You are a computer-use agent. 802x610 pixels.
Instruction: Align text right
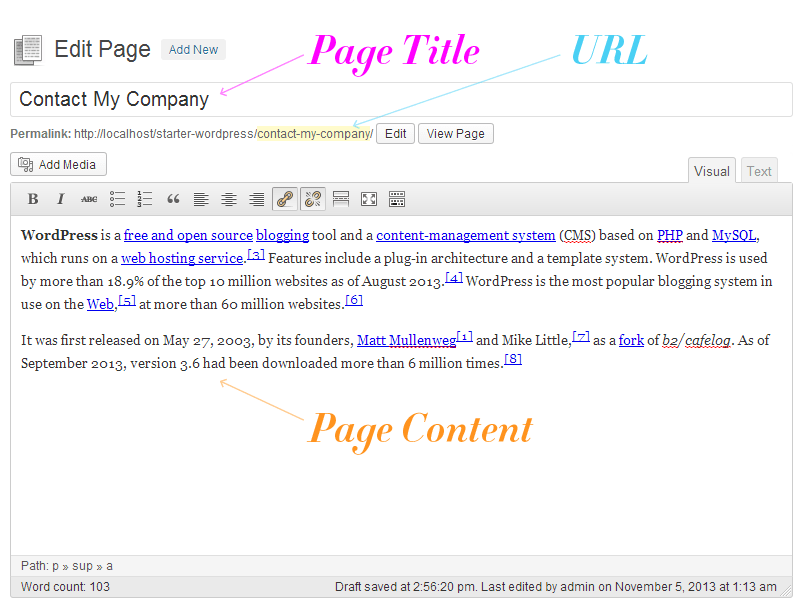tap(257, 199)
